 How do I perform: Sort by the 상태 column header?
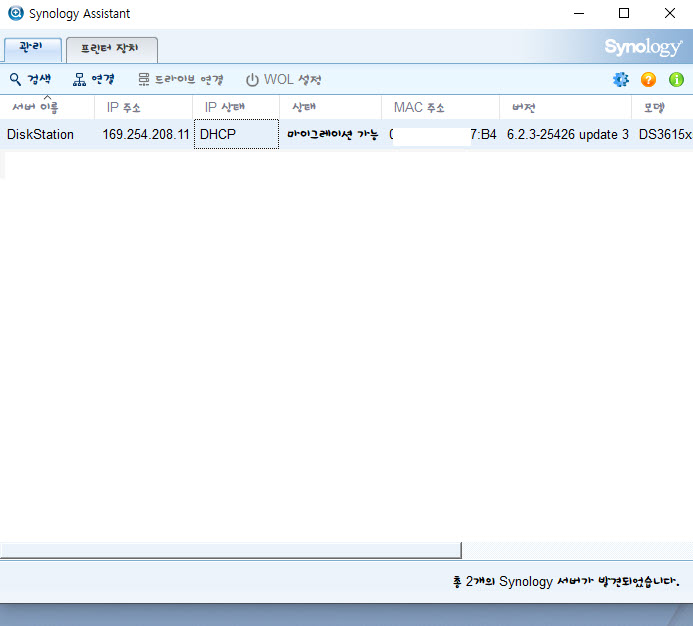tap(331, 107)
